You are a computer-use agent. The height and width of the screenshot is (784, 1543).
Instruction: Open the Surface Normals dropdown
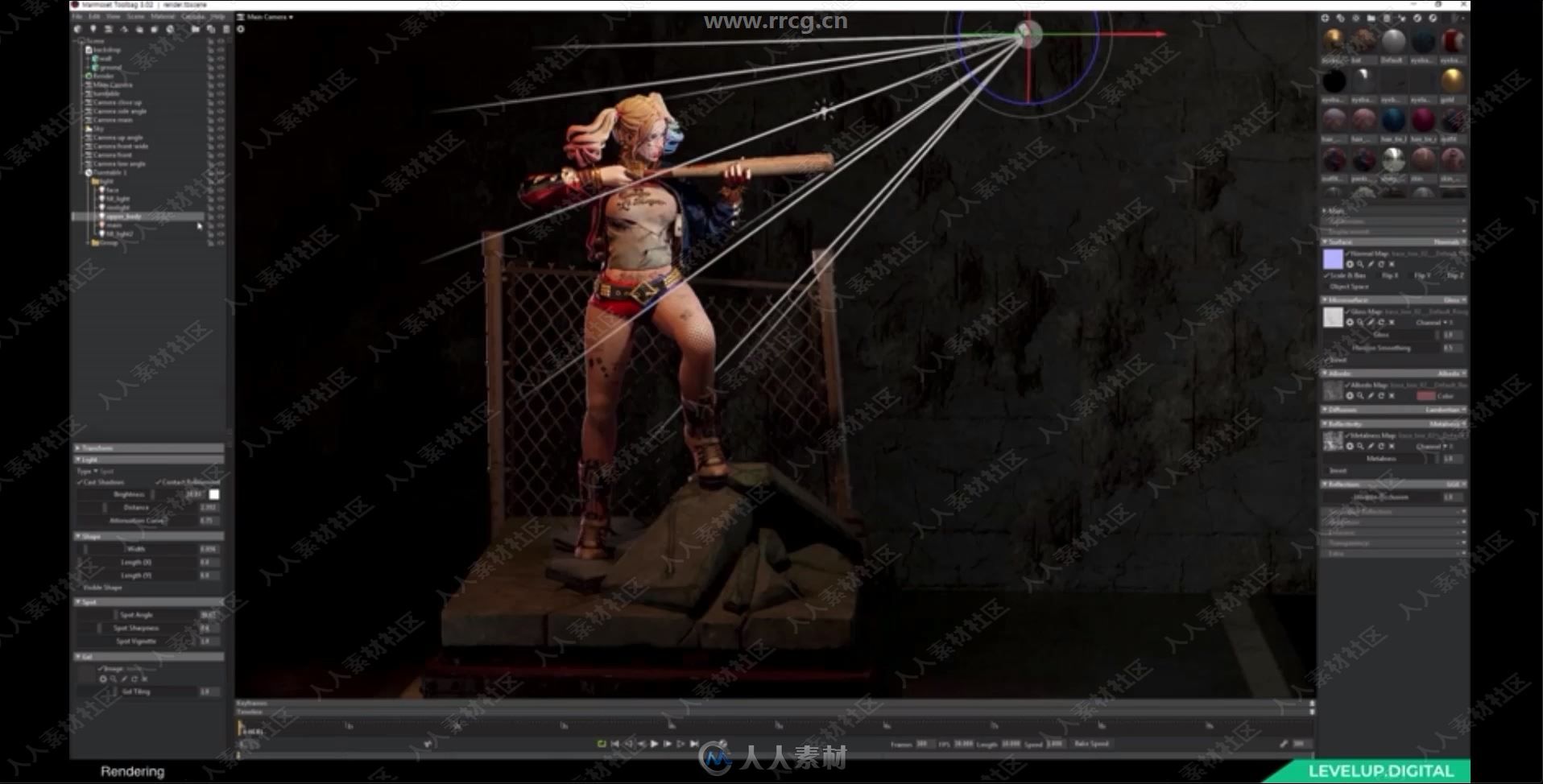1450,241
